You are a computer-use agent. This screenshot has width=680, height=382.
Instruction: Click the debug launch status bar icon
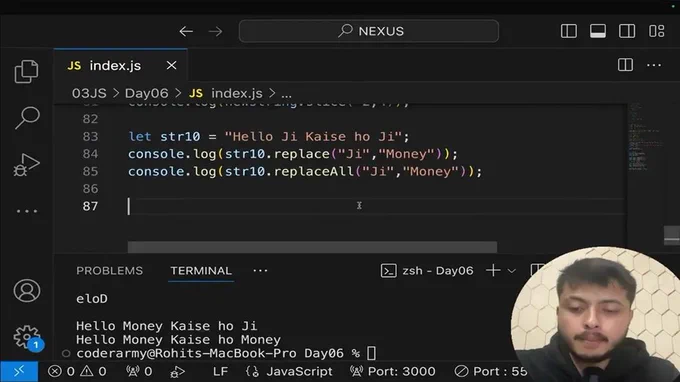click(177, 372)
